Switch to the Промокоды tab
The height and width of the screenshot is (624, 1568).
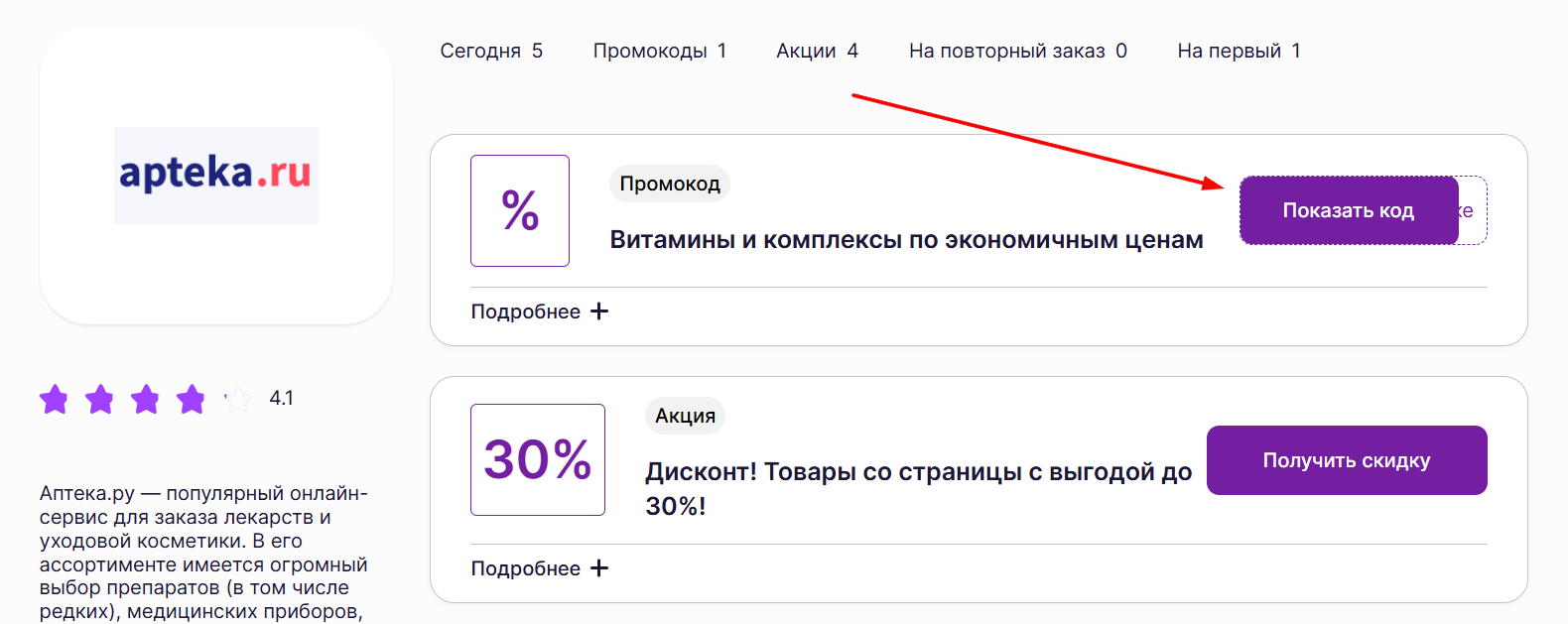tap(660, 51)
